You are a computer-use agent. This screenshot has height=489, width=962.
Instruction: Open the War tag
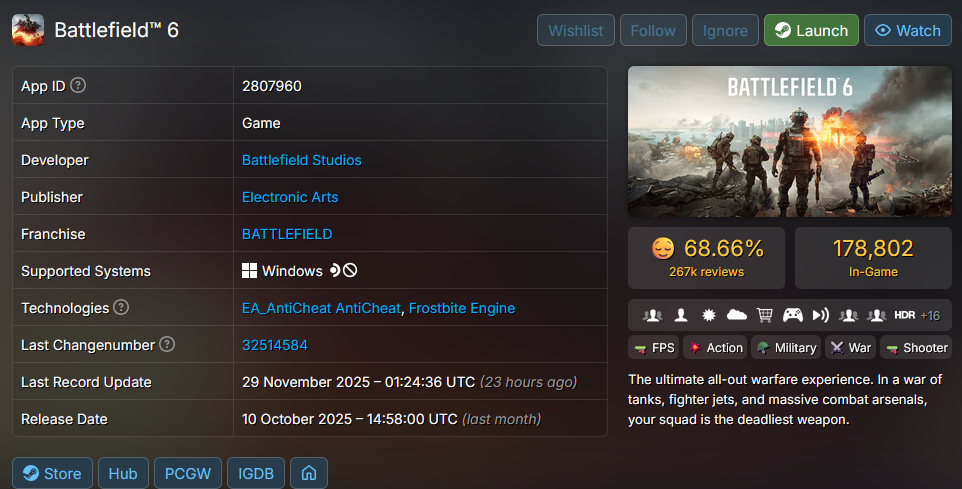(850, 348)
